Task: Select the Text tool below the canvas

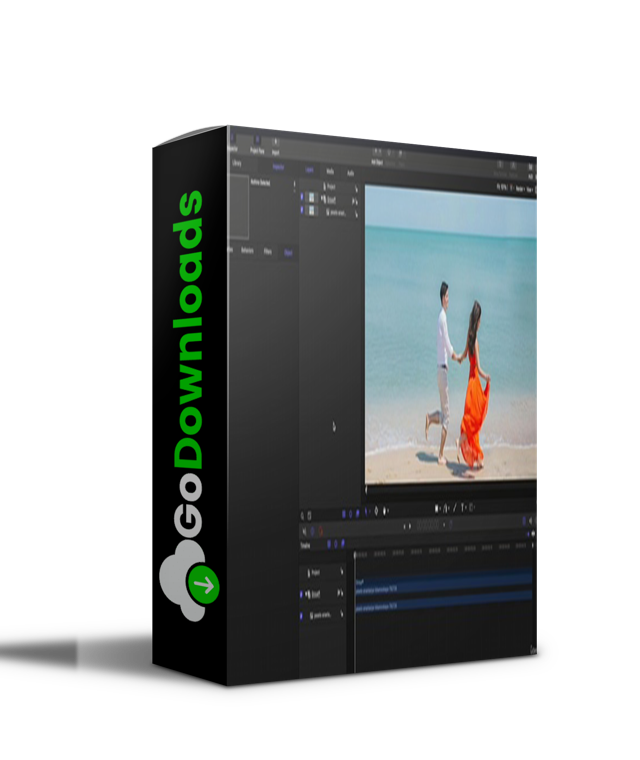Action: click(461, 509)
